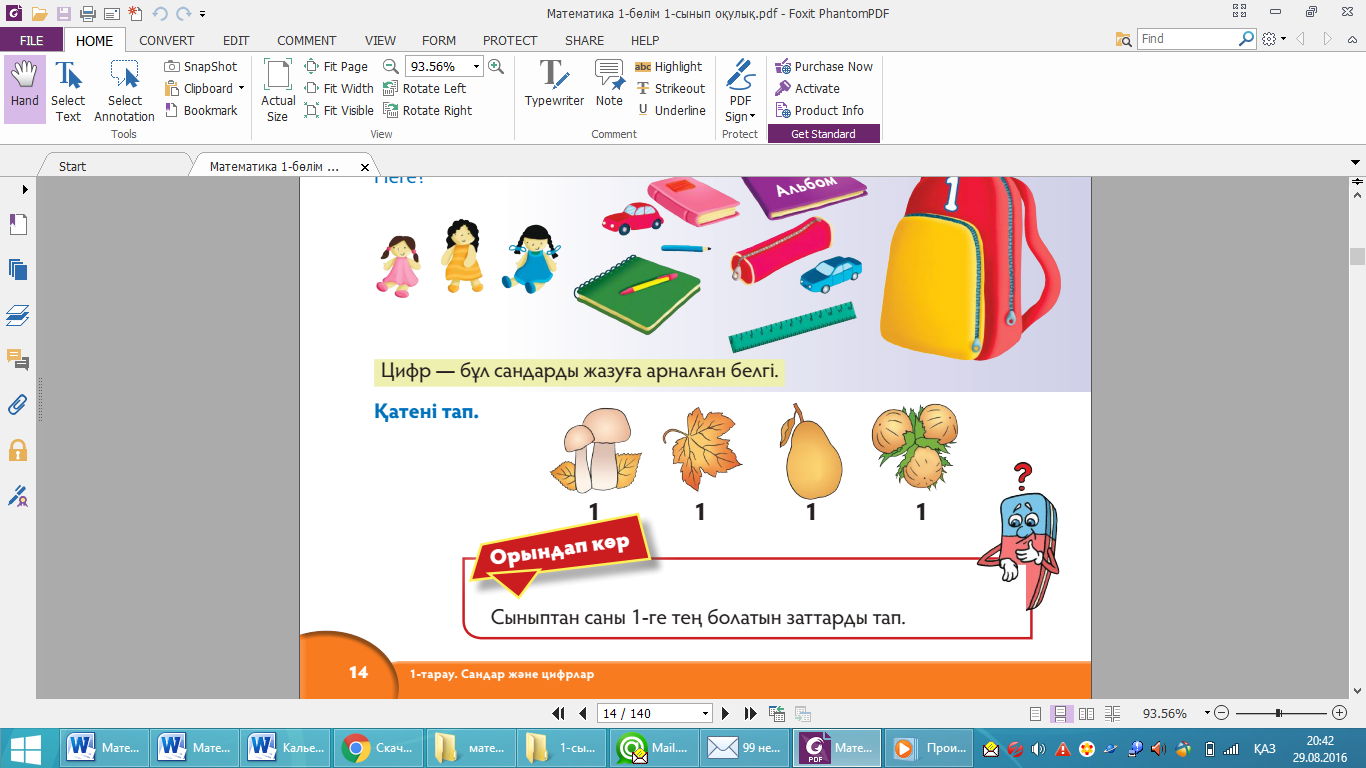Open the Comments panel in the sidebar
The width and height of the screenshot is (1366, 768).
point(17,360)
